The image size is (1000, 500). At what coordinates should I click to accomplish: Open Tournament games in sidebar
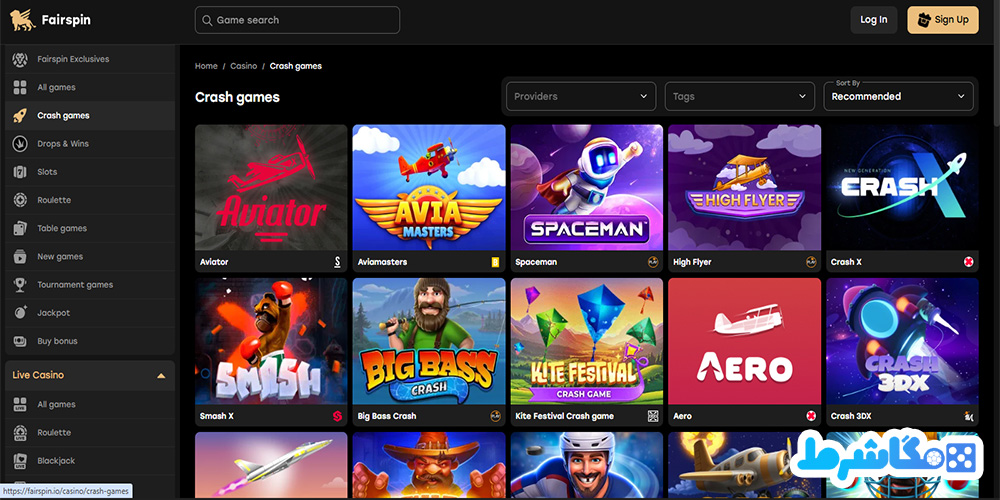(90, 284)
